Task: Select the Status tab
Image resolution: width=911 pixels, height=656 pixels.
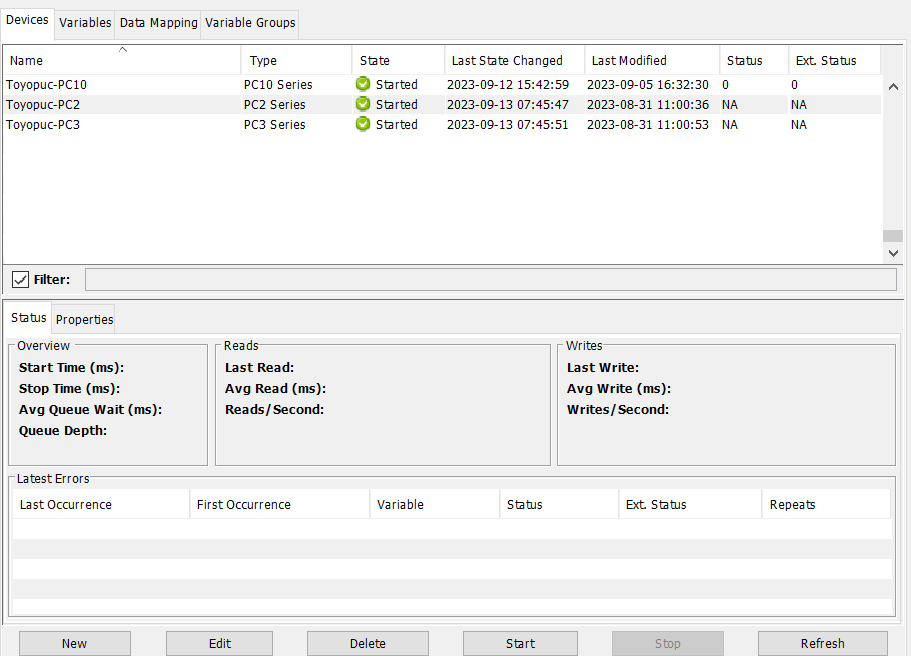Action: click(28, 318)
